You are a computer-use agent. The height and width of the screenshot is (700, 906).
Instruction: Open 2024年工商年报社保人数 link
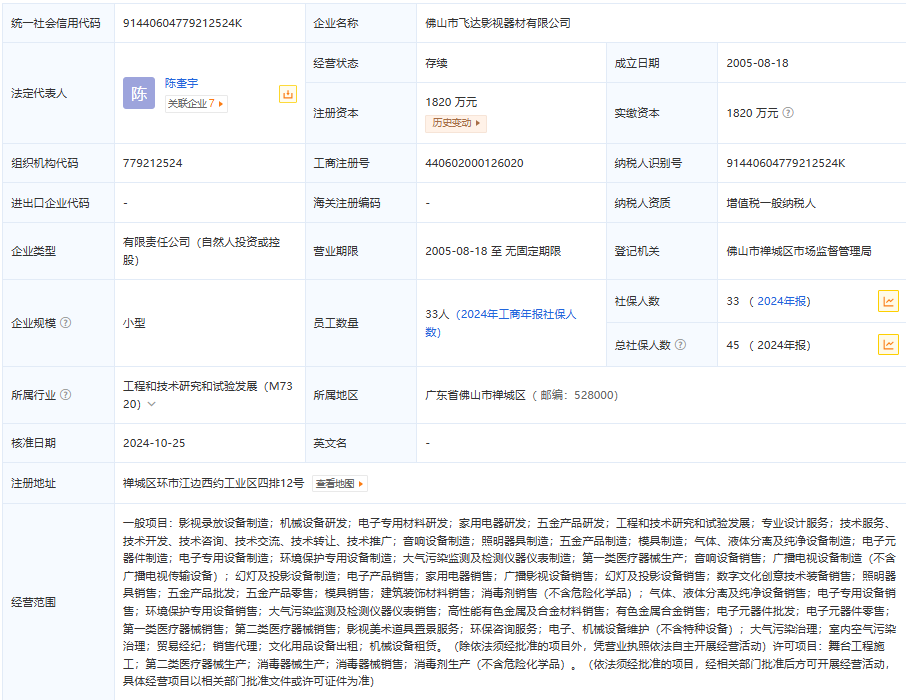tap(500, 323)
